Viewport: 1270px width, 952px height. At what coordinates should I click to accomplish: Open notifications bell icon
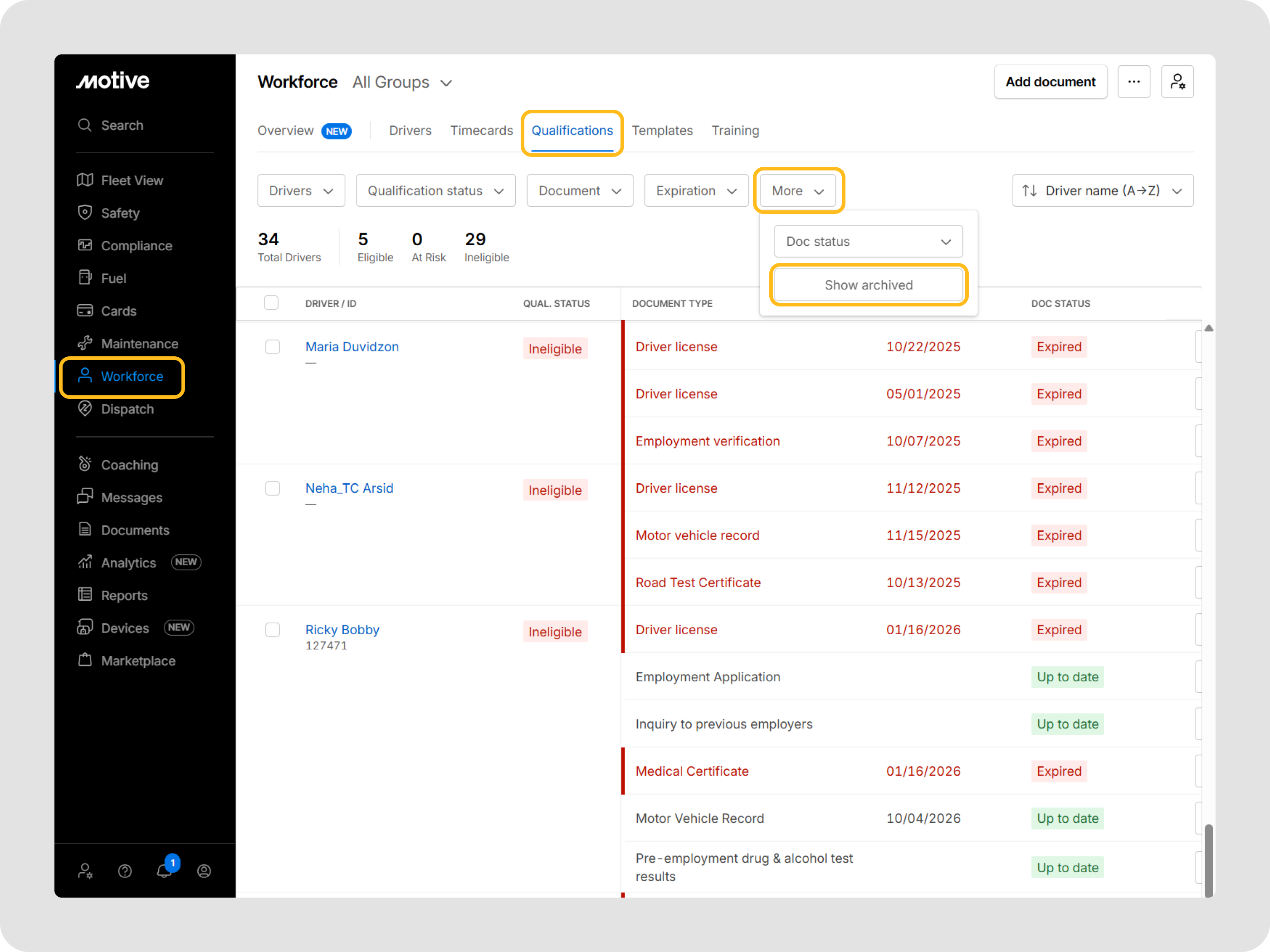(x=164, y=870)
